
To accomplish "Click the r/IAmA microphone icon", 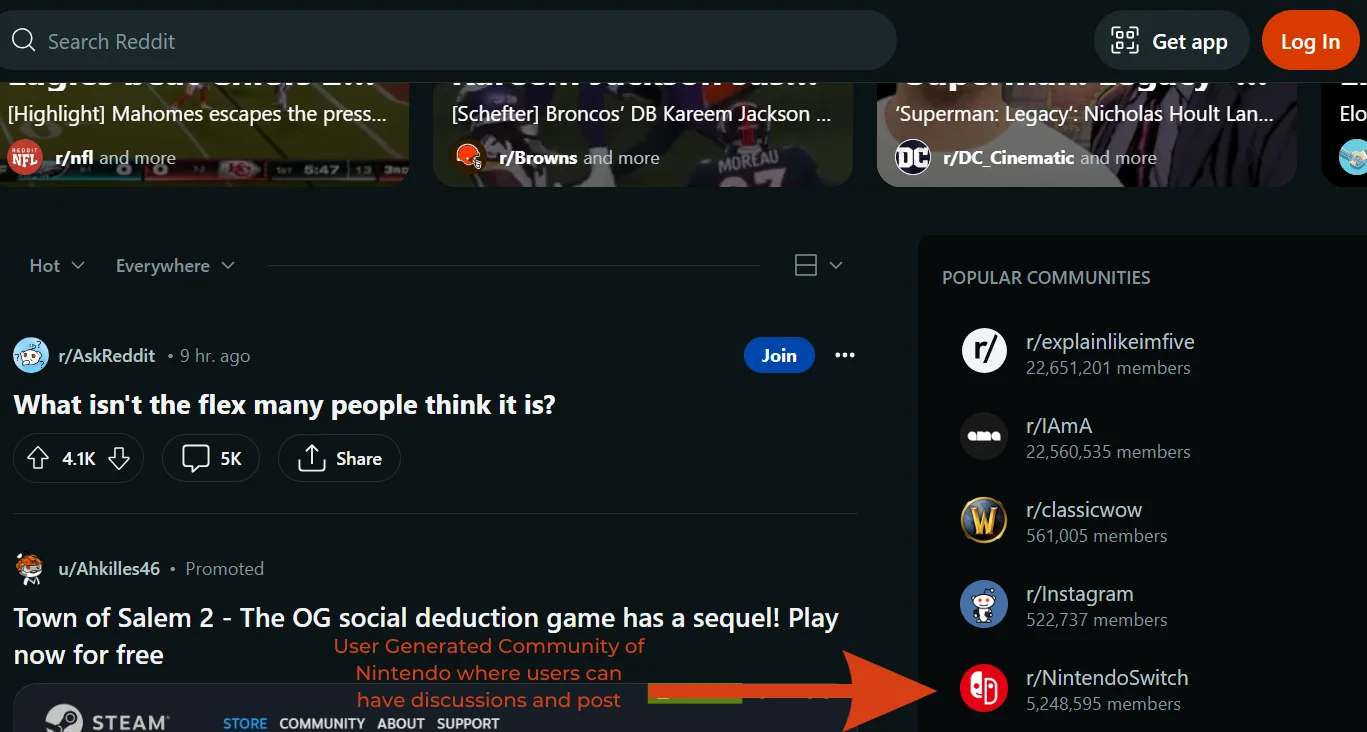I will tap(983, 436).
